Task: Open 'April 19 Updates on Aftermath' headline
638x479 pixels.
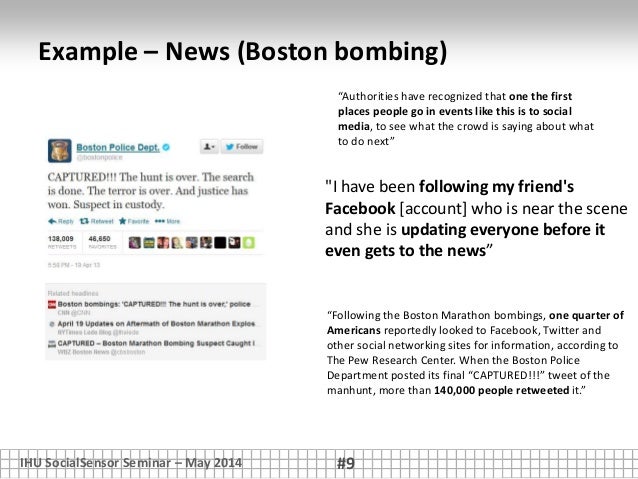Action: [x=156, y=324]
